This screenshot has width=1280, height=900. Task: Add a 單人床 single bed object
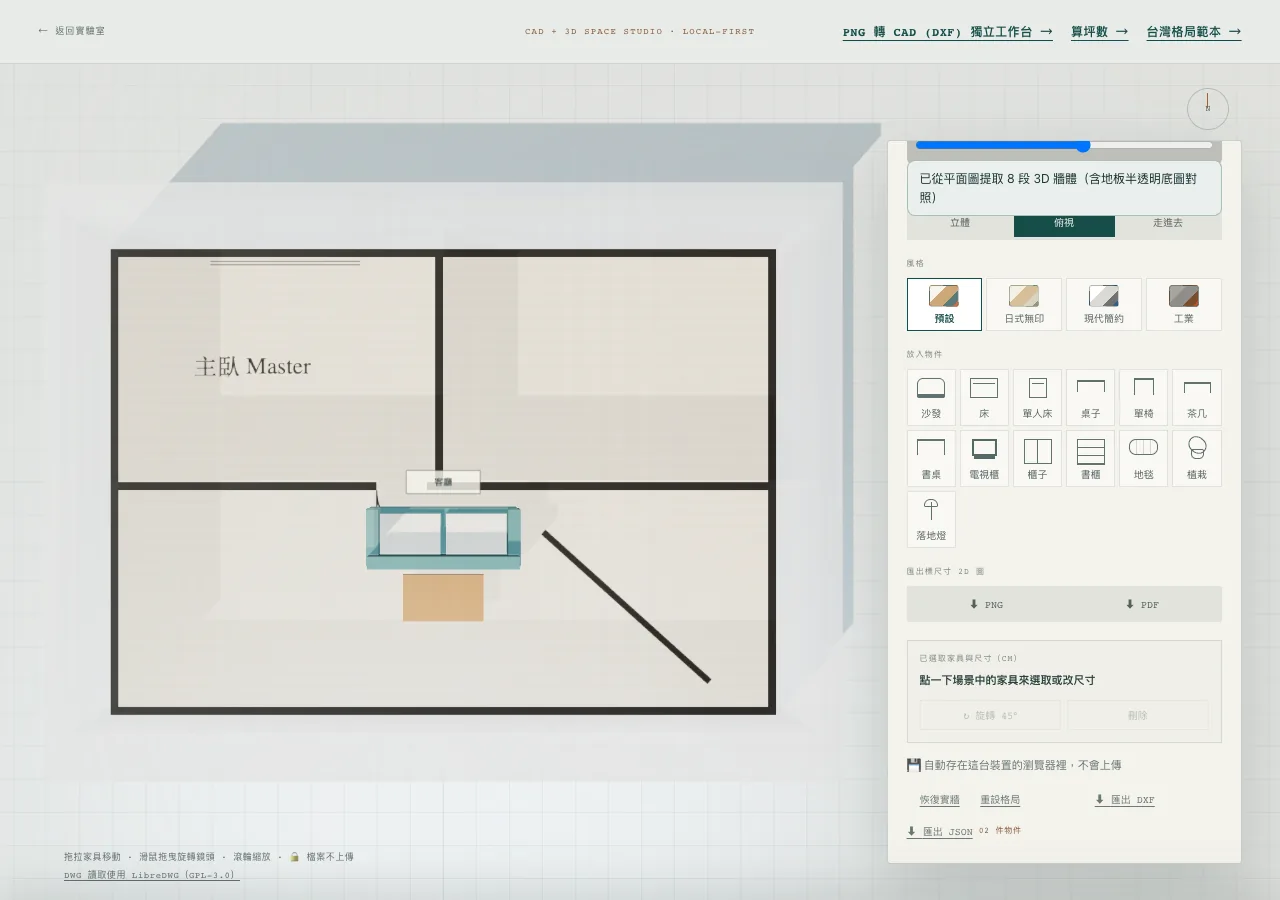tap(1037, 398)
